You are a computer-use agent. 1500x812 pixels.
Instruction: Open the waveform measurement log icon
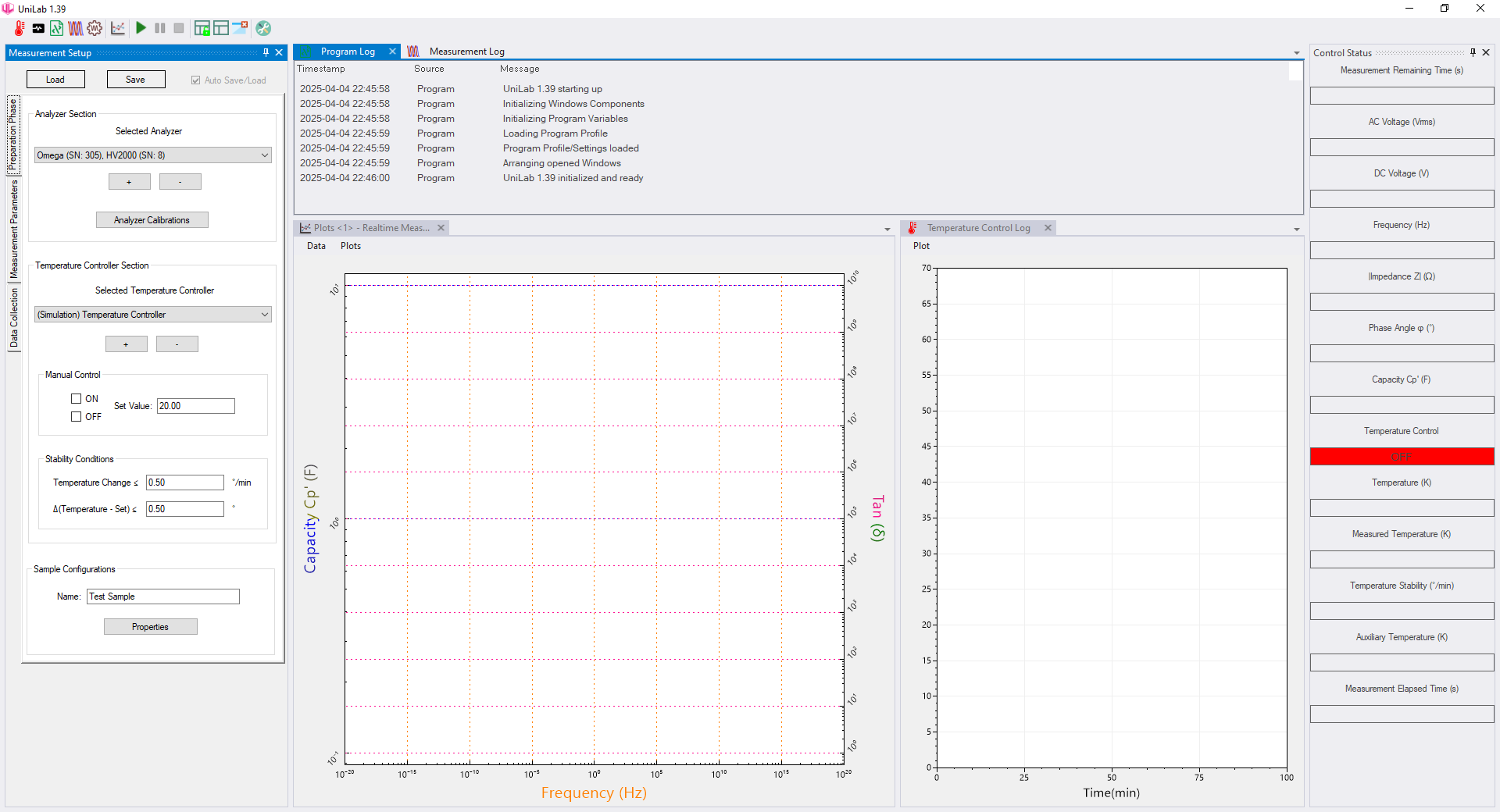[x=76, y=28]
